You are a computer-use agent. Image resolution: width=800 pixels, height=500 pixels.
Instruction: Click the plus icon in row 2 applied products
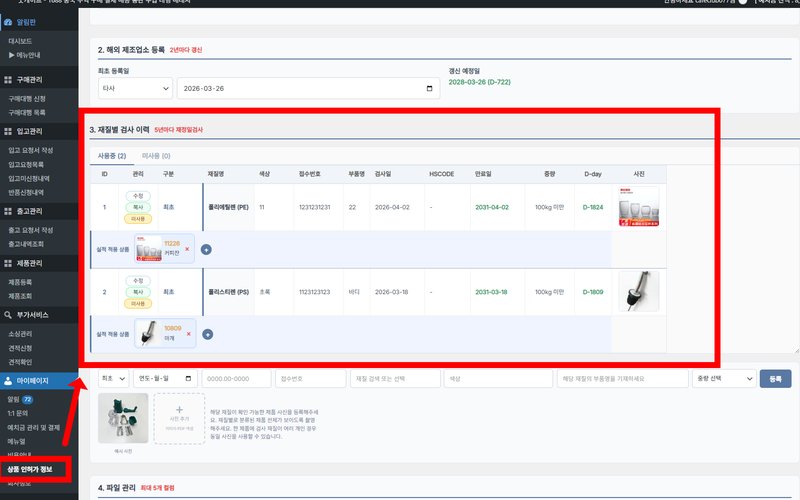(x=206, y=333)
